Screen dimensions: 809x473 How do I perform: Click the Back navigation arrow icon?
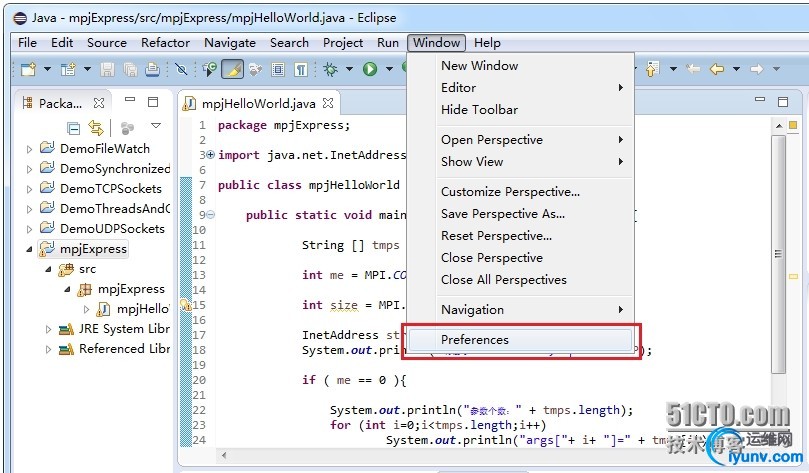(717, 69)
